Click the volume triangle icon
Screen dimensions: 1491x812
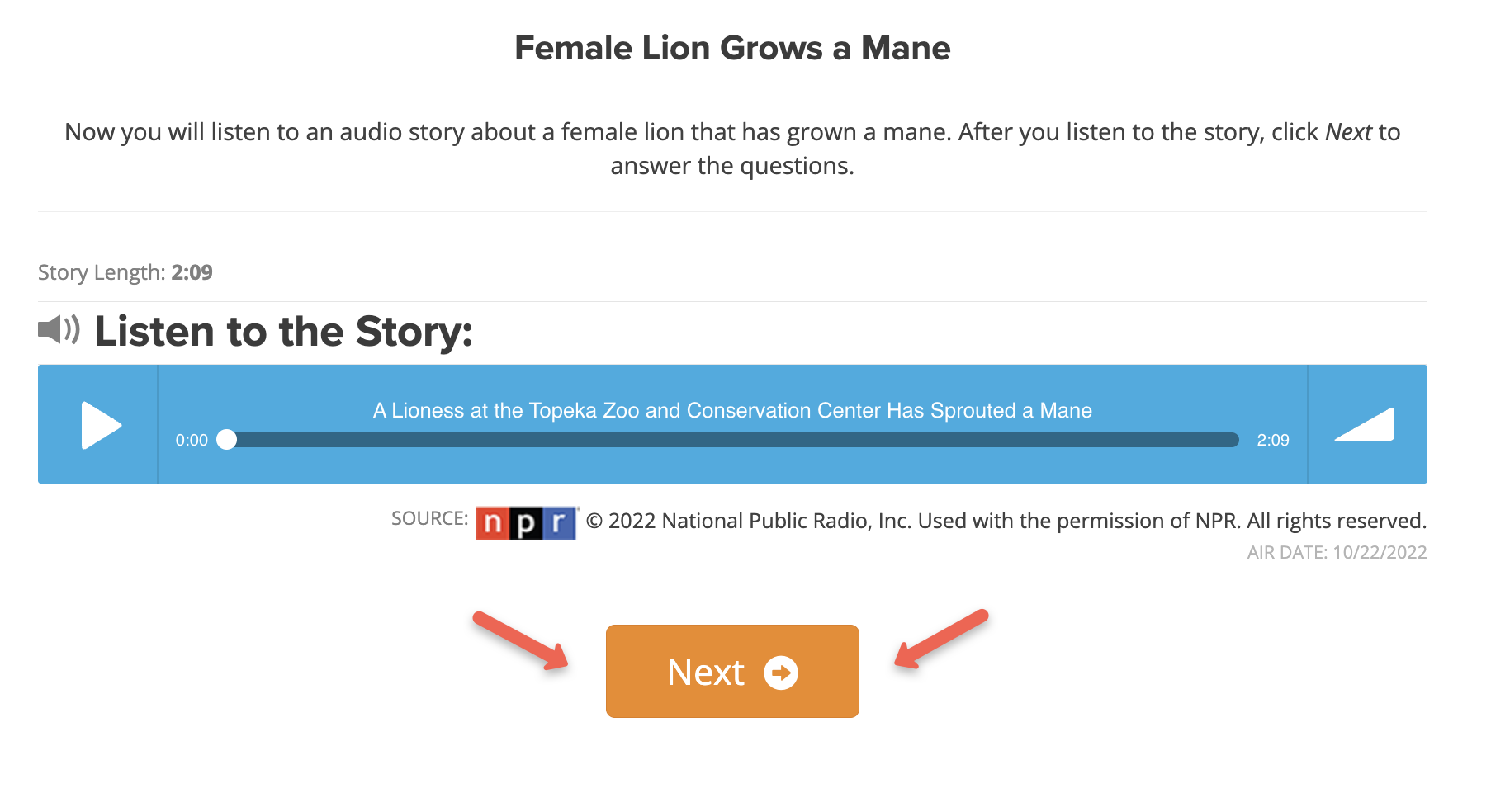pyautogui.click(x=1365, y=425)
